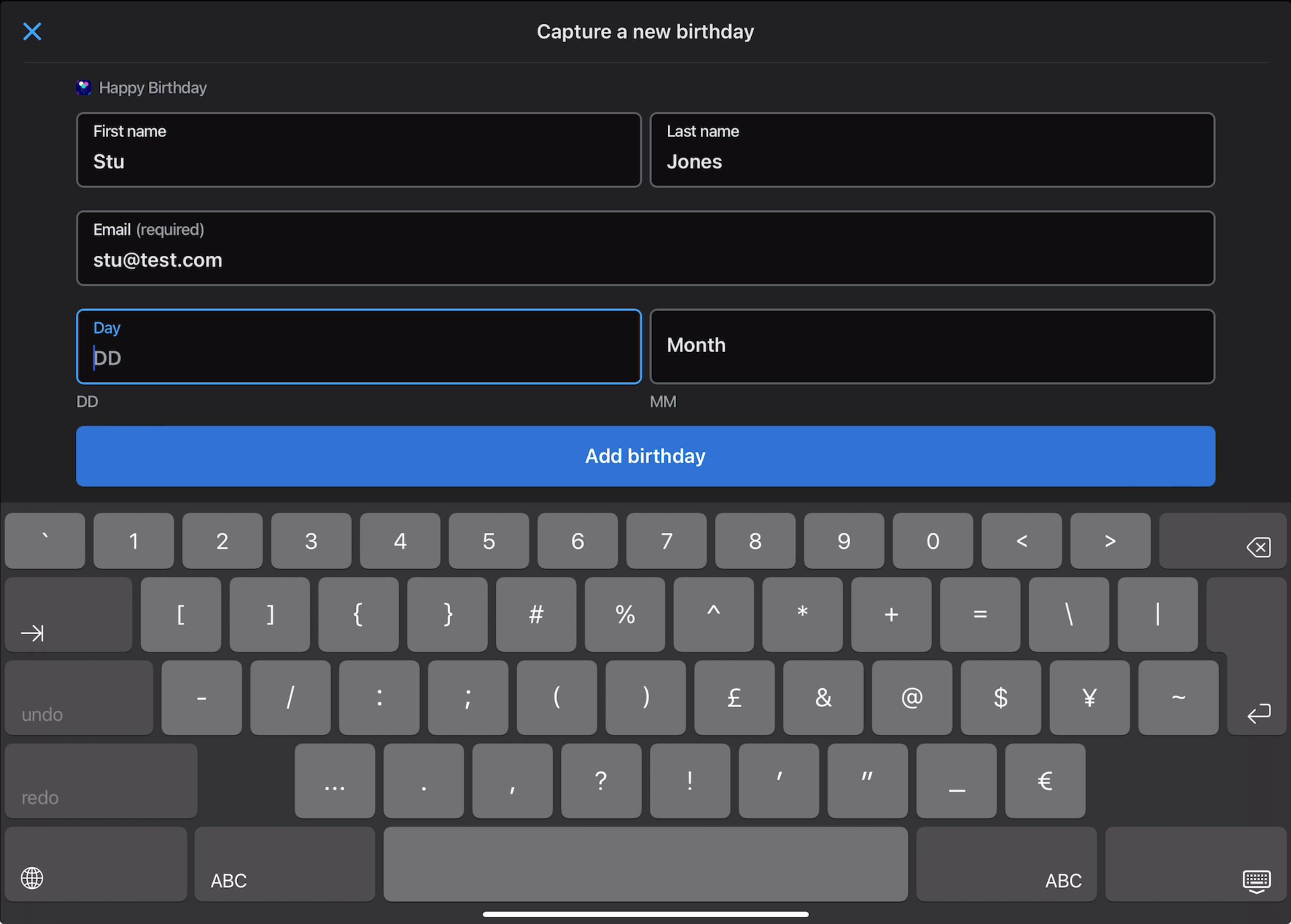Submit with the Add birthday button
The height and width of the screenshot is (924, 1291).
(x=645, y=456)
